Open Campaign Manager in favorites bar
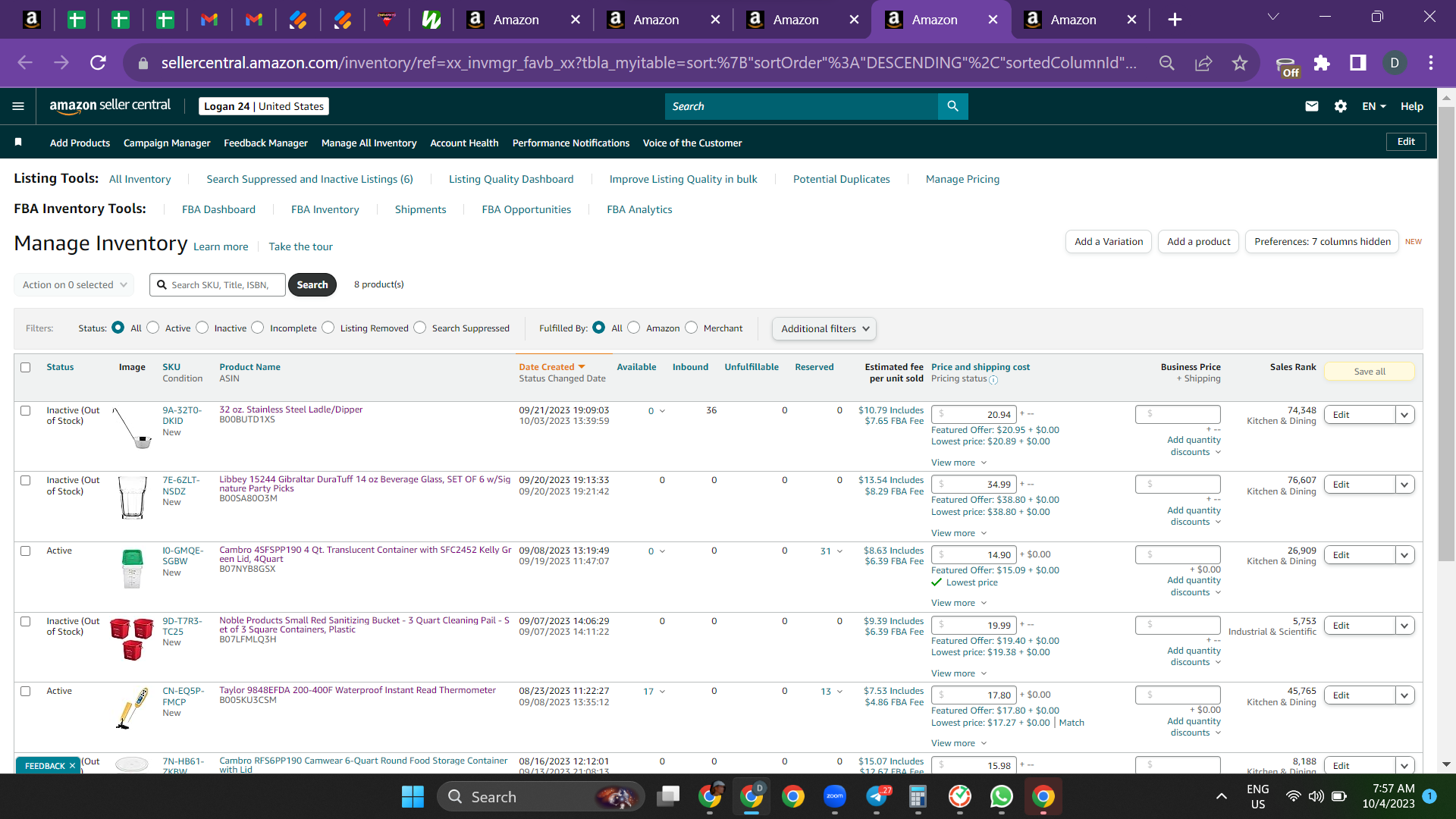Image resolution: width=1456 pixels, height=819 pixels. [x=167, y=143]
